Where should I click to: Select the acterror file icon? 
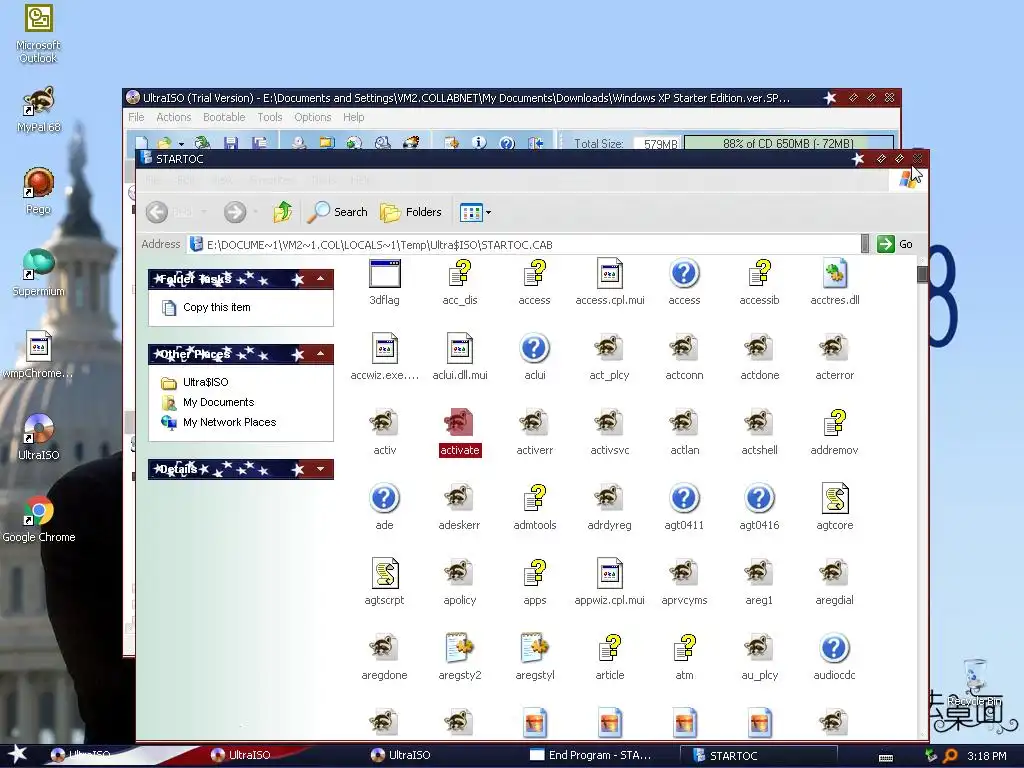coord(835,348)
